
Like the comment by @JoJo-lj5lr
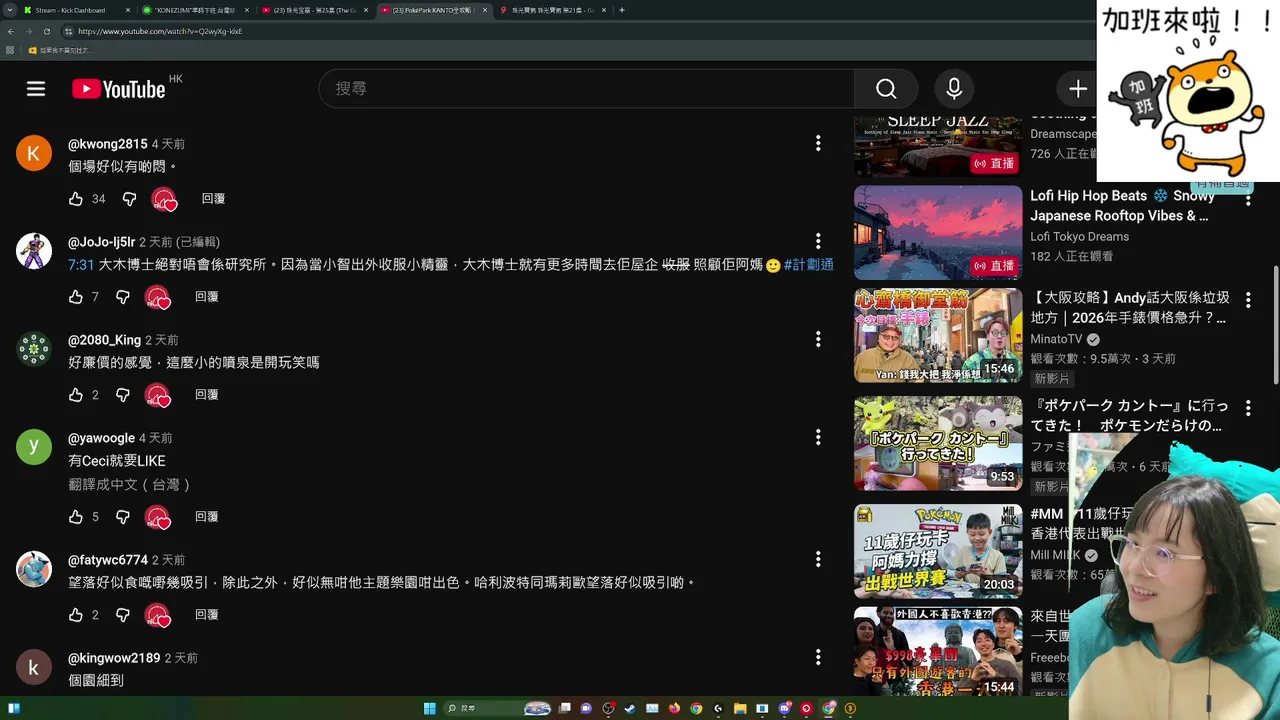[76, 297]
